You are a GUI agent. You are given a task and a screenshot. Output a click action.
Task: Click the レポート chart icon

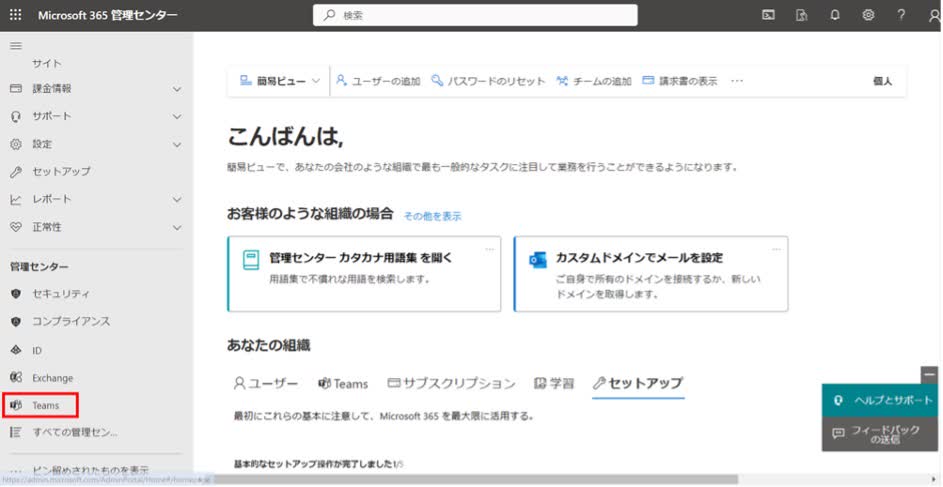(x=16, y=200)
